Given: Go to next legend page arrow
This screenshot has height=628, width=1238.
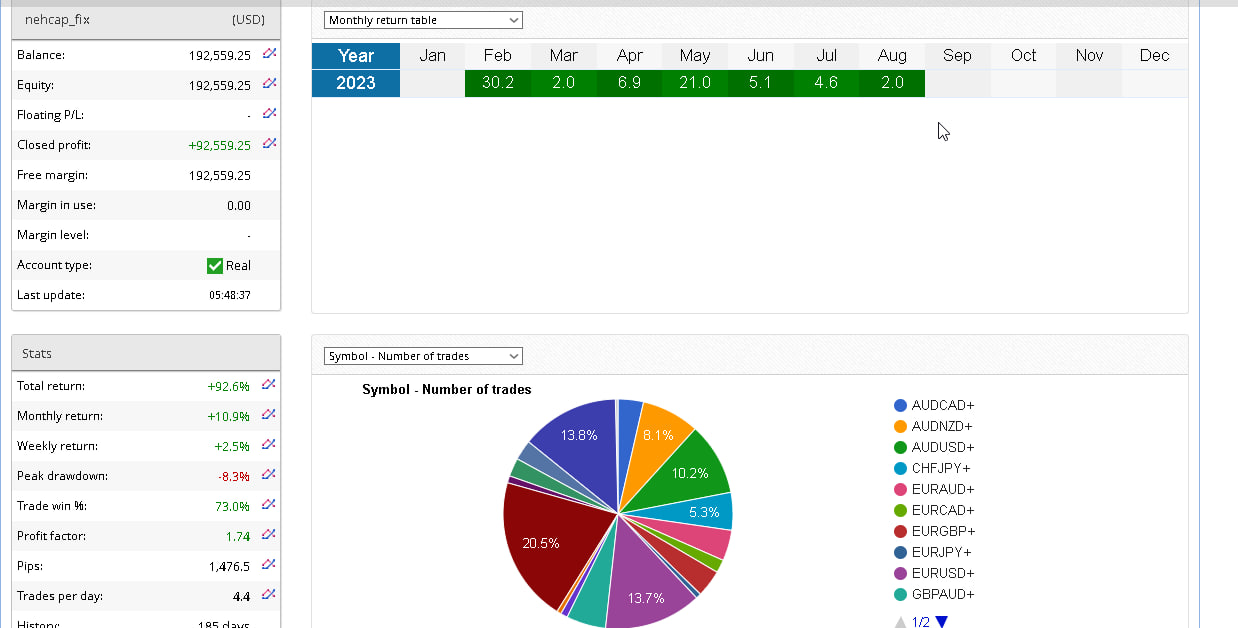Looking at the screenshot, I should tap(941, 622).
